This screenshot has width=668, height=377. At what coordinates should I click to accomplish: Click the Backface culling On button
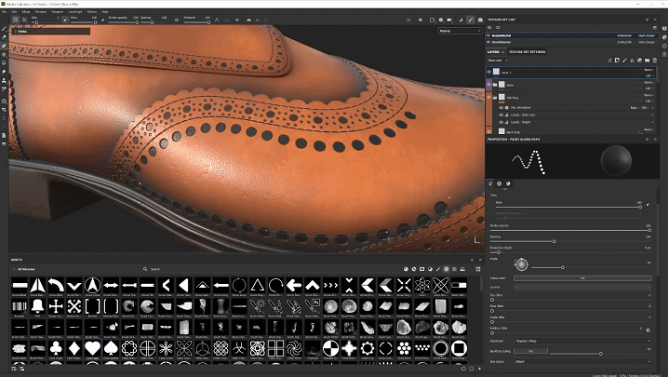click(x=530, y=351)
